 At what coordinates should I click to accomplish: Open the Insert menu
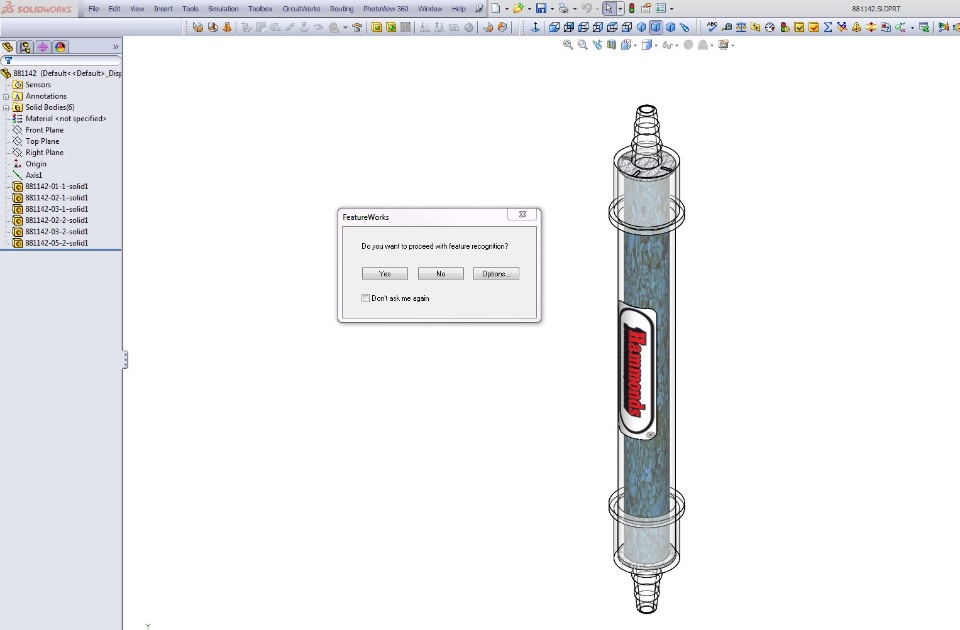click(163, 9)
